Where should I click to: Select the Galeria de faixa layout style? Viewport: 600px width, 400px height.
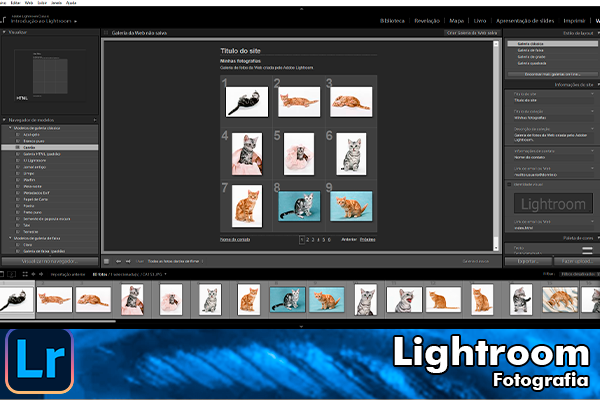[x=530, y=50]
